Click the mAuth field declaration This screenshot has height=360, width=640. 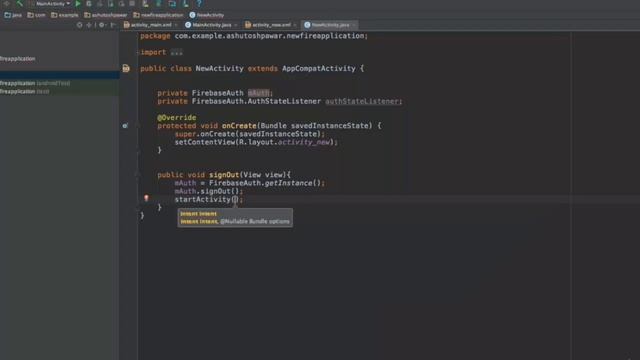coord(258,93)
